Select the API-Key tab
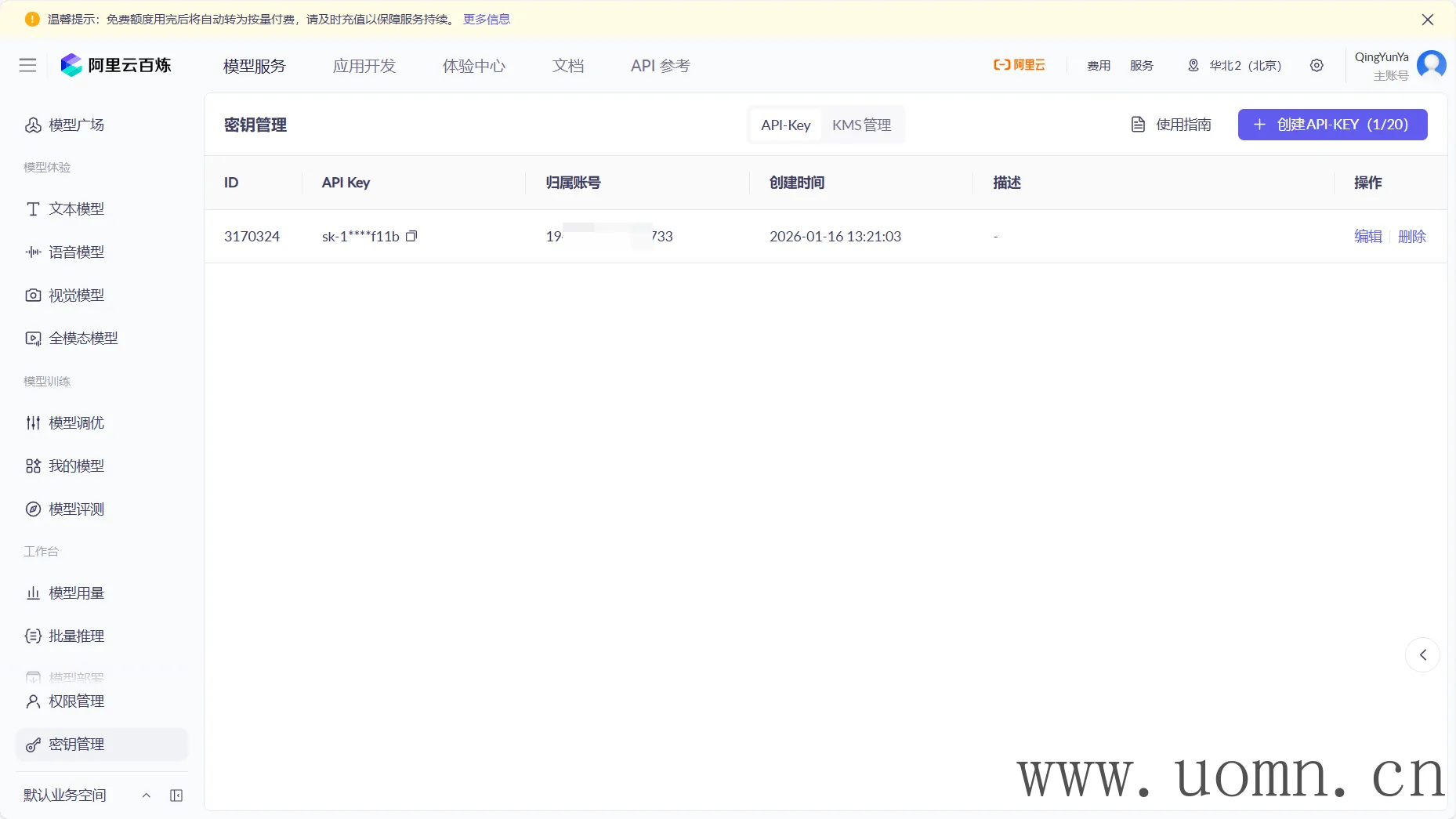 coord(785,125)
